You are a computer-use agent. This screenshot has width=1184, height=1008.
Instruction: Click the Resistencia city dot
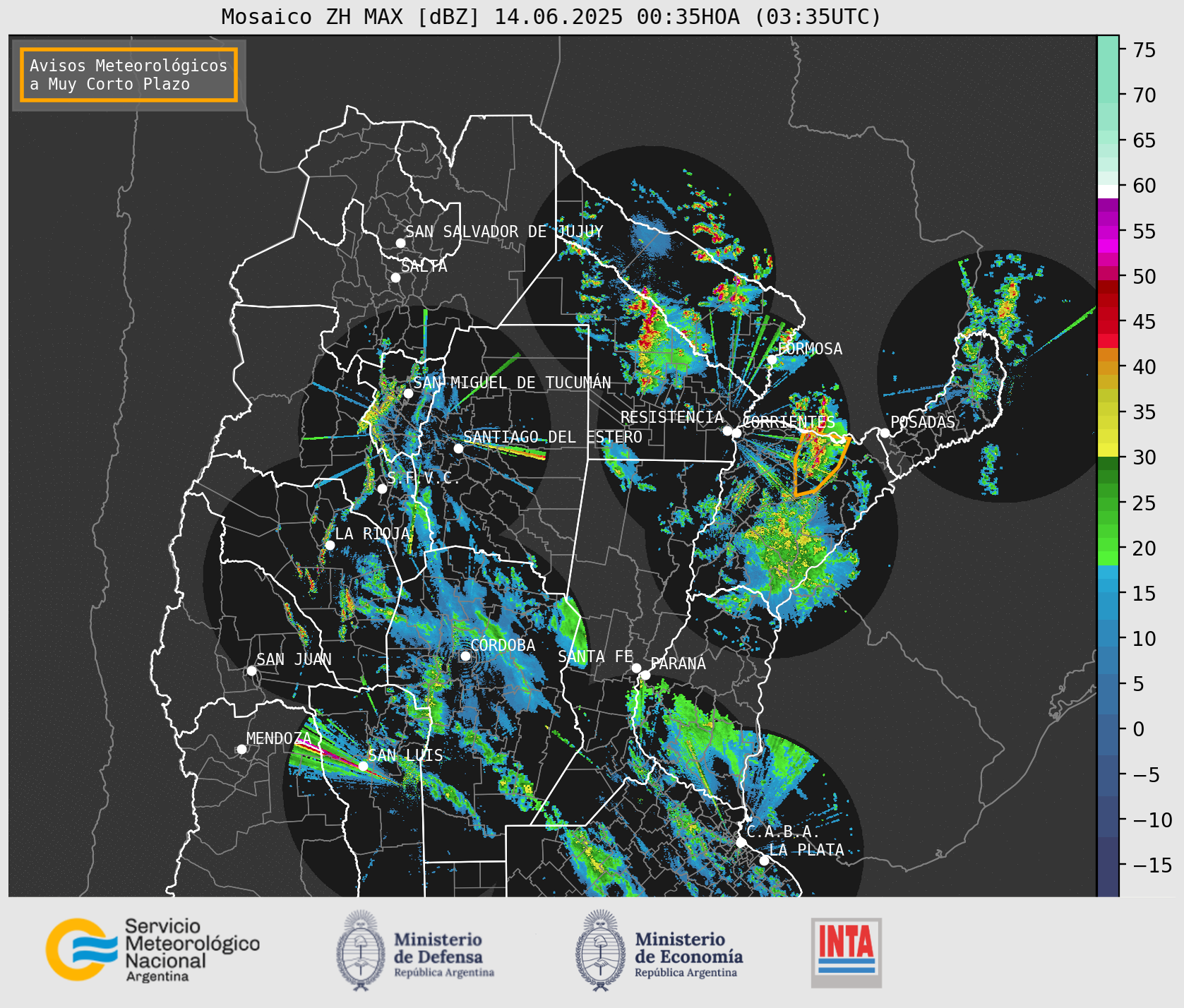(x=727, y=430)
